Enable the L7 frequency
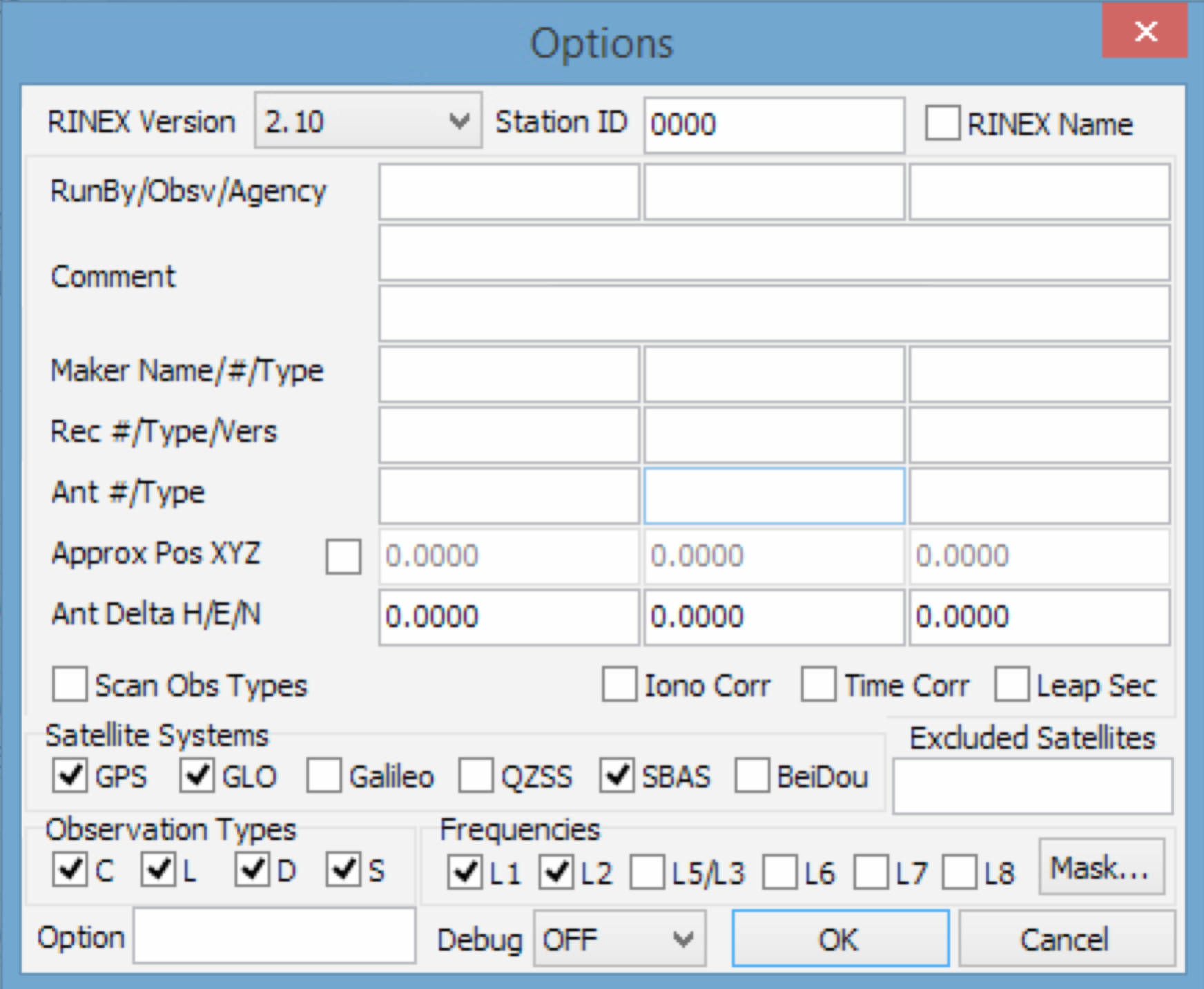Viewport: 1204px width, 989px height. [871, 872]
